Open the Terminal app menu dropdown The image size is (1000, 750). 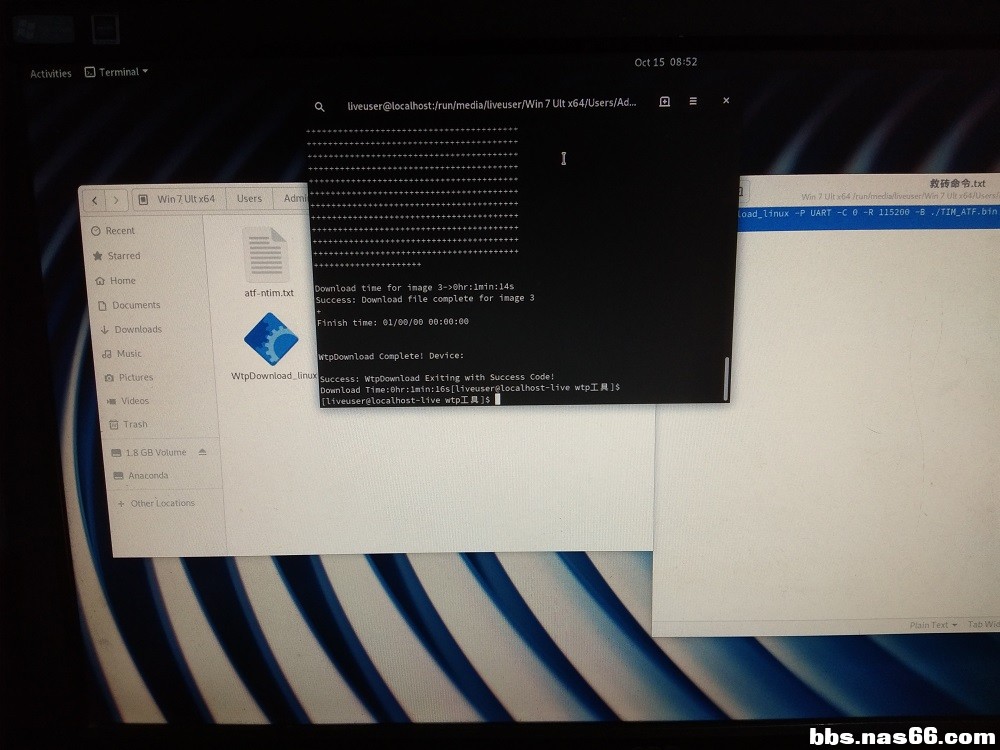point(117,72)
